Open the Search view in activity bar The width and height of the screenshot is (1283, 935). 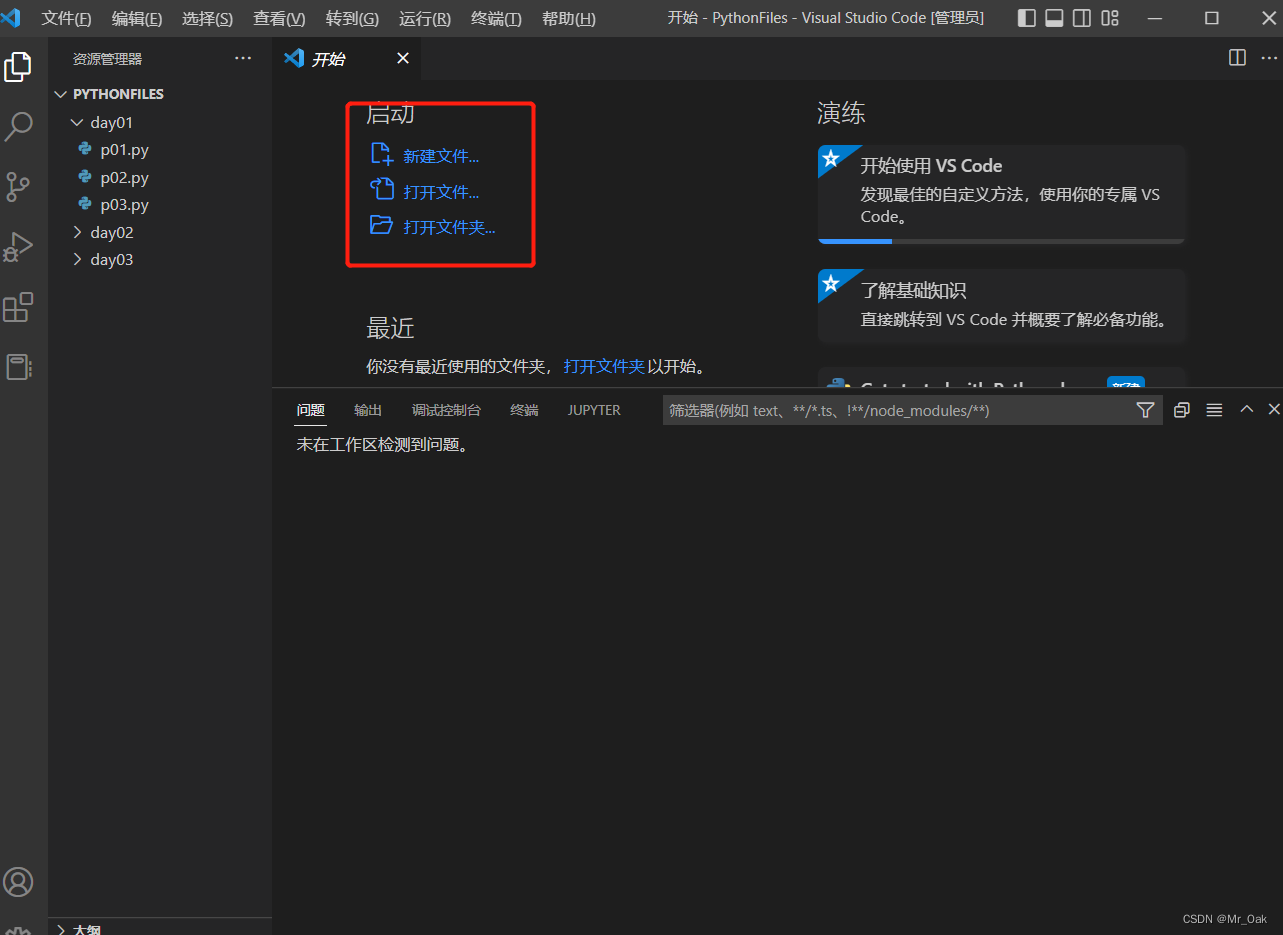click(x=18, y=127)
